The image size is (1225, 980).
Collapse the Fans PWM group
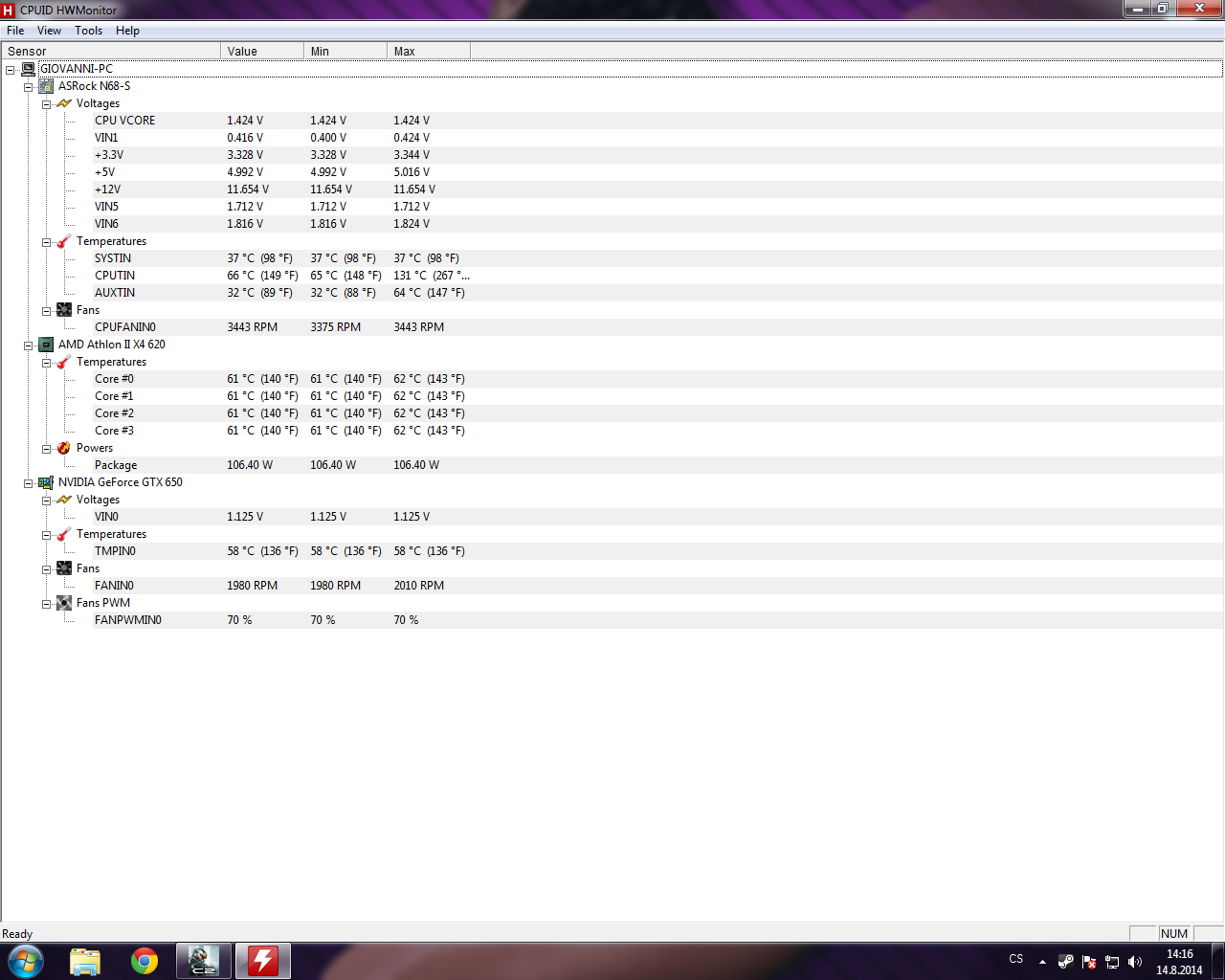[46, 604]
